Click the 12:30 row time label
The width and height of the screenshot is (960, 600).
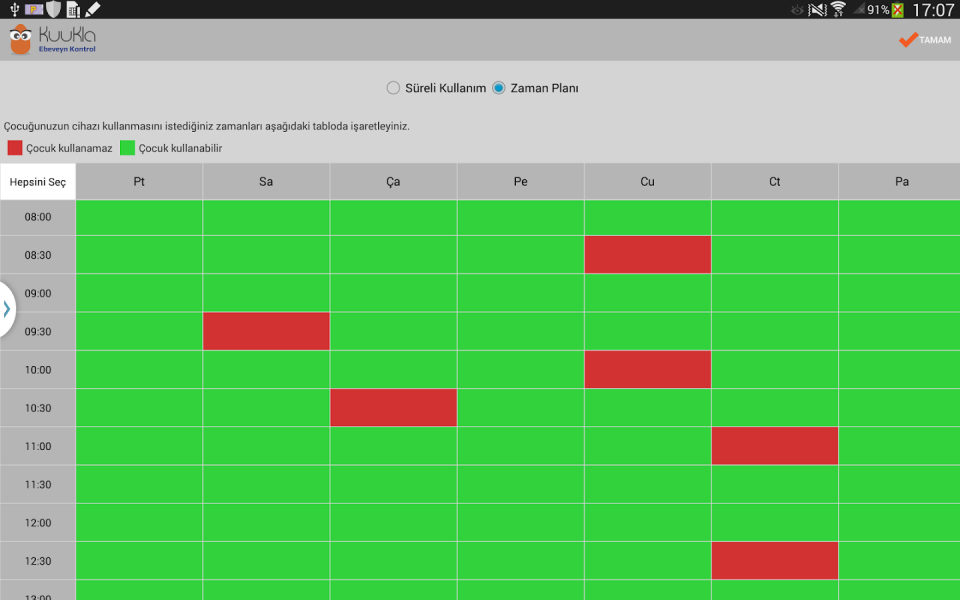38,561
